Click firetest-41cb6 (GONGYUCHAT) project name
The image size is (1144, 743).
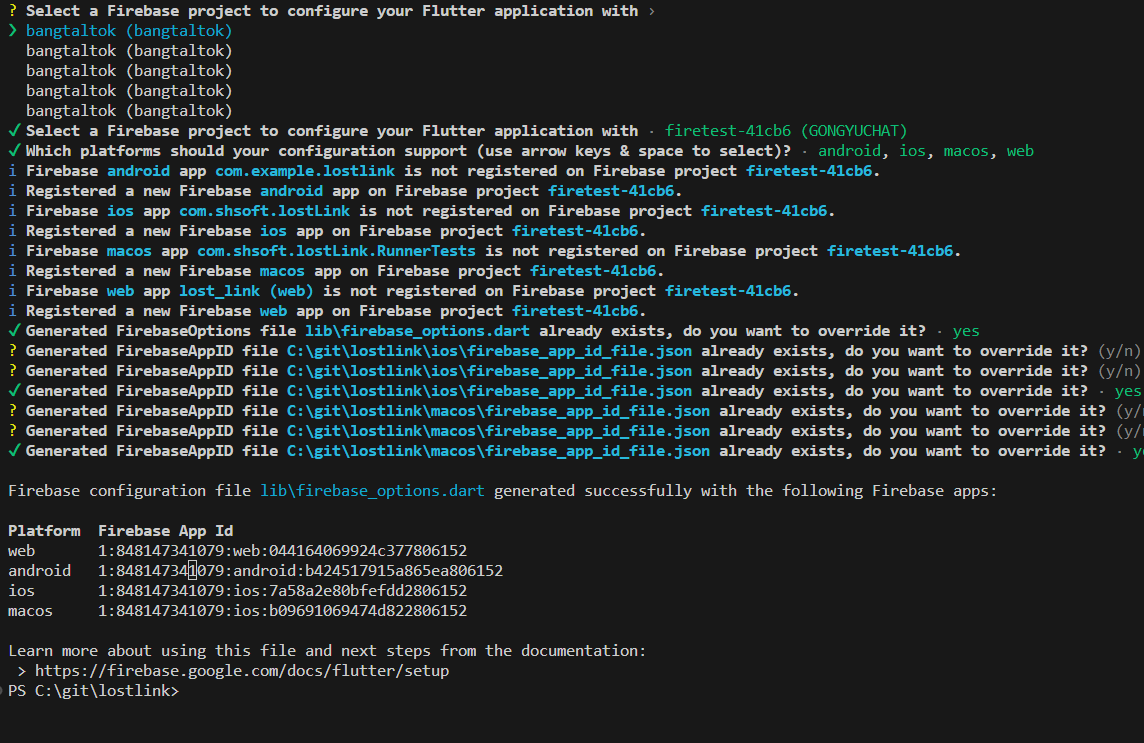[786, 131]
